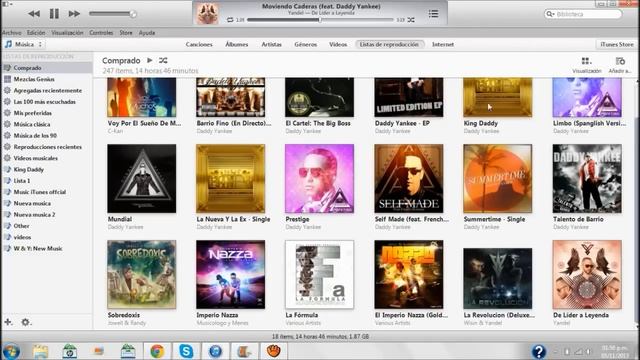
Task: Switch to the Canciones tab
Action: point(199,44)
